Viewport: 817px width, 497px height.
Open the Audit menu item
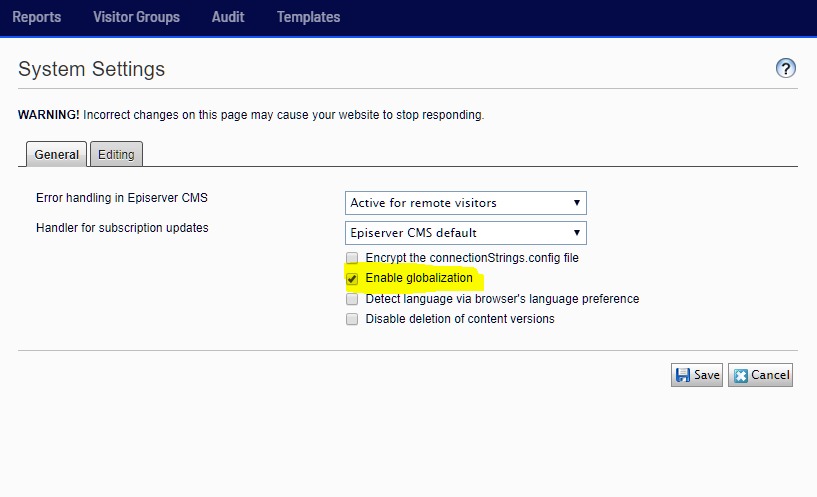(228, 17)
